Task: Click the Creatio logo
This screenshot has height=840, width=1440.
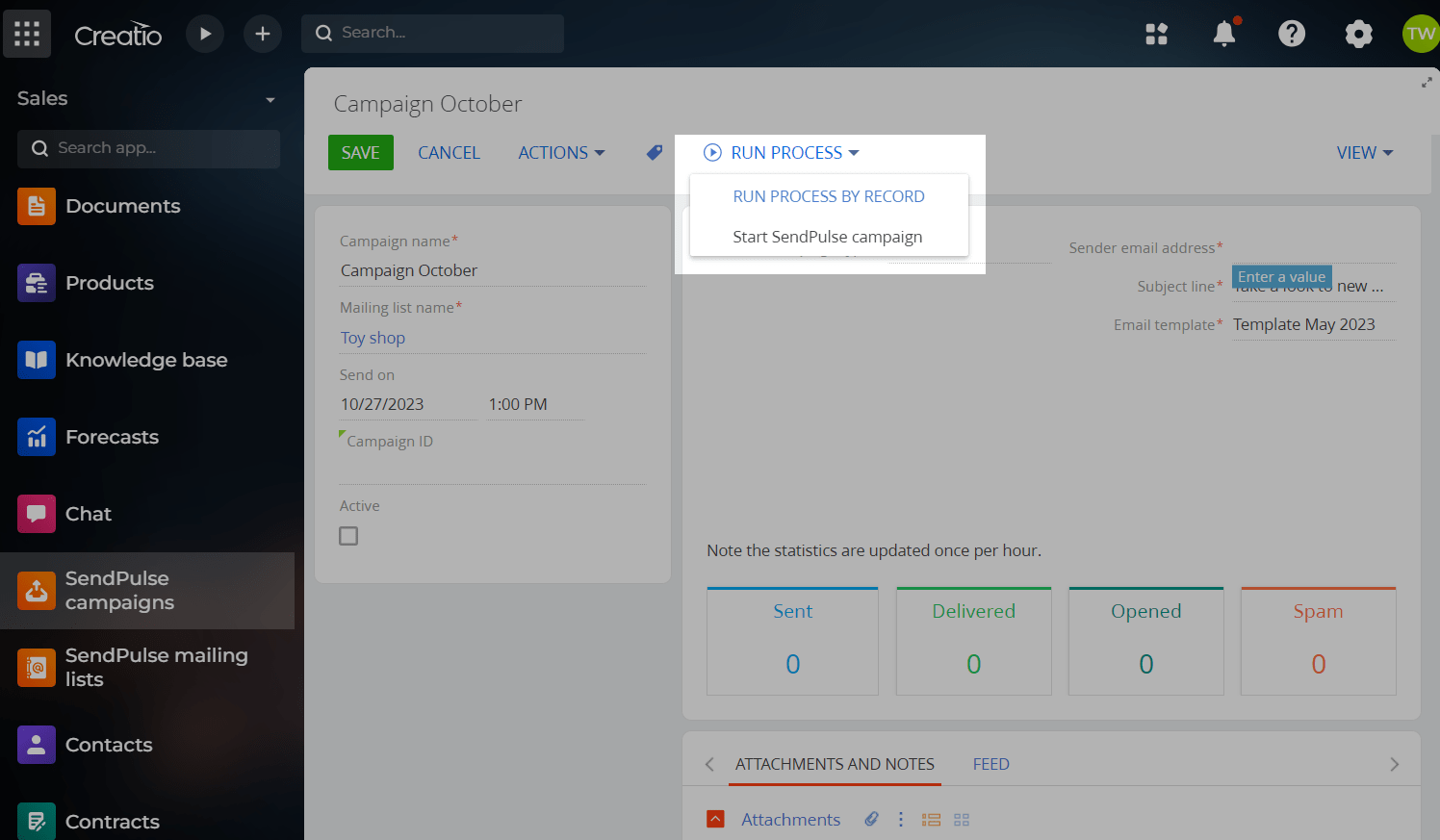Action: tap(118, 35)
